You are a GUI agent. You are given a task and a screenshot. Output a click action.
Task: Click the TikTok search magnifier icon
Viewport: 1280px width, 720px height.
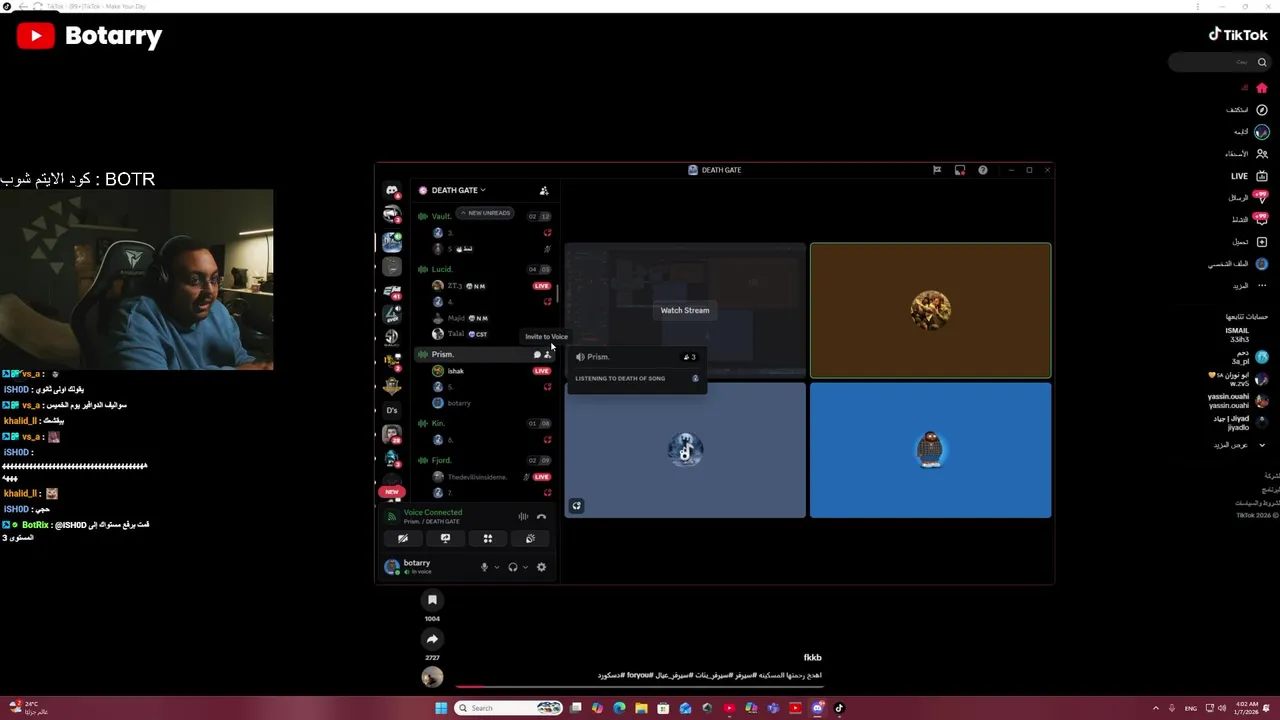[1262, 62]
